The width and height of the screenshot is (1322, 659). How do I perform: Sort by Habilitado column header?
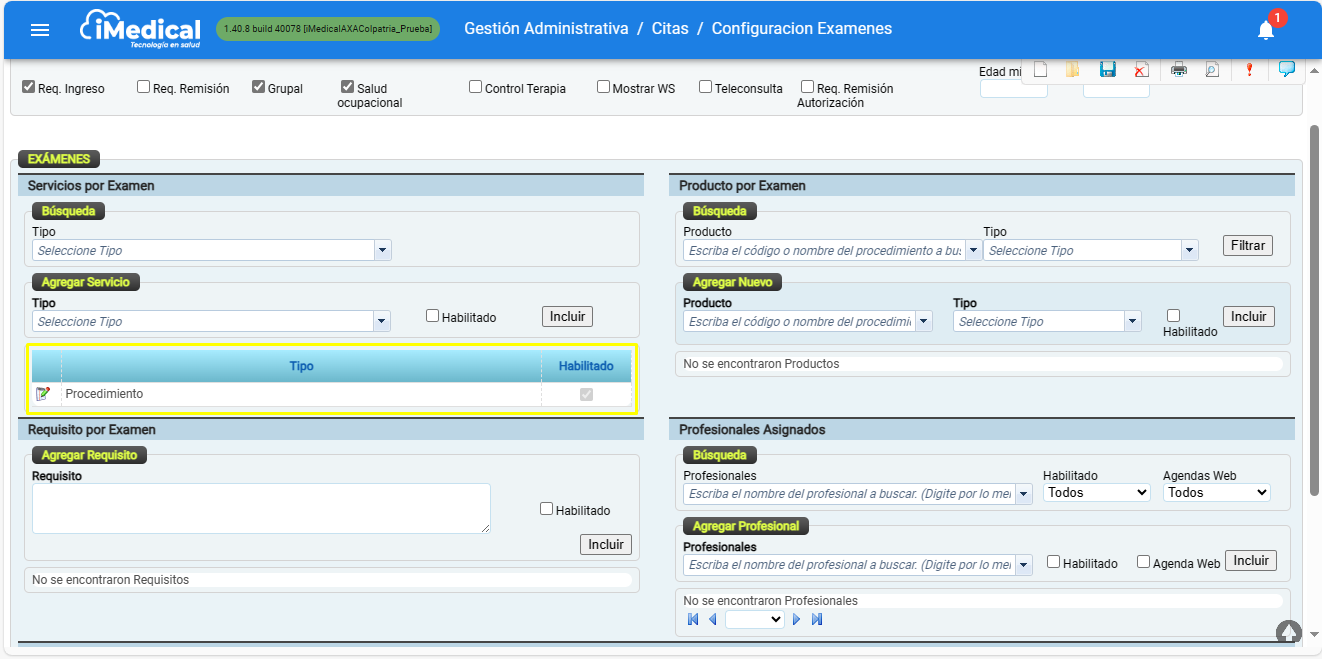pyautogui.click(x=586, y=366)
